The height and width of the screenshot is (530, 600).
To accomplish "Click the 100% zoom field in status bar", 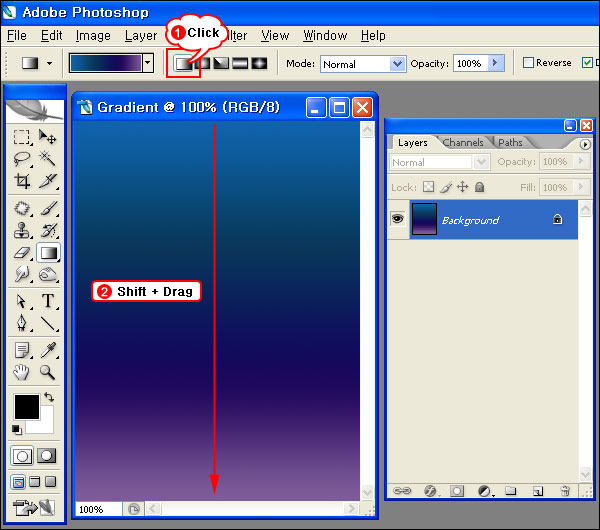I will pyautogui.click(x=98, y=509).
